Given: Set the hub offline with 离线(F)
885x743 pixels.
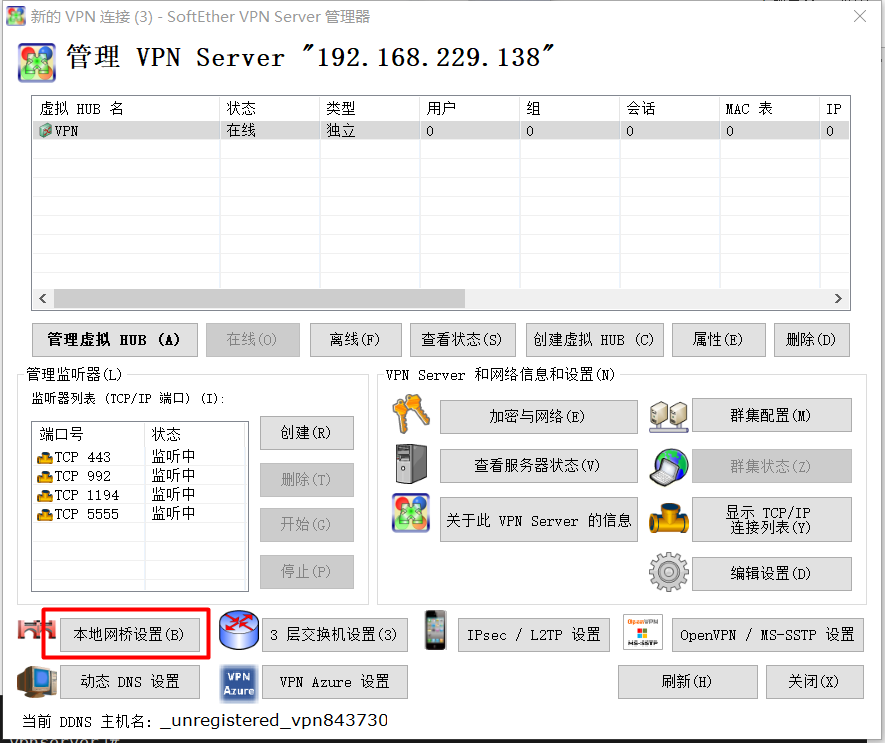Looking at the screenshot, I should pos(356,340).
